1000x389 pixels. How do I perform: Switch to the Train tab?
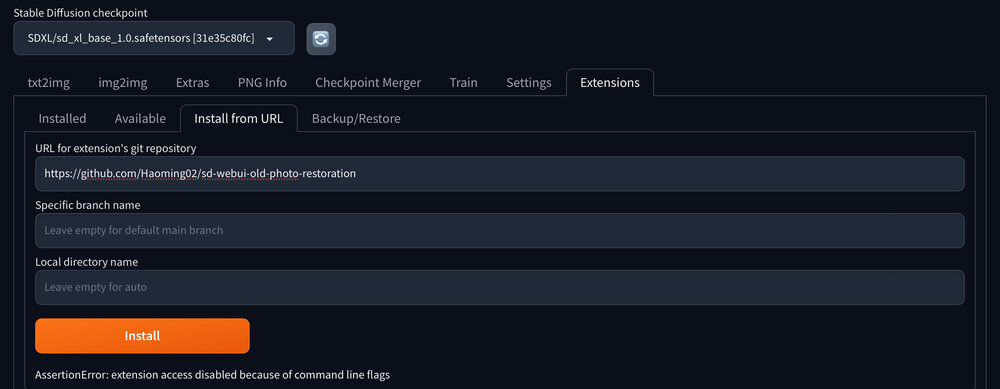464,83
